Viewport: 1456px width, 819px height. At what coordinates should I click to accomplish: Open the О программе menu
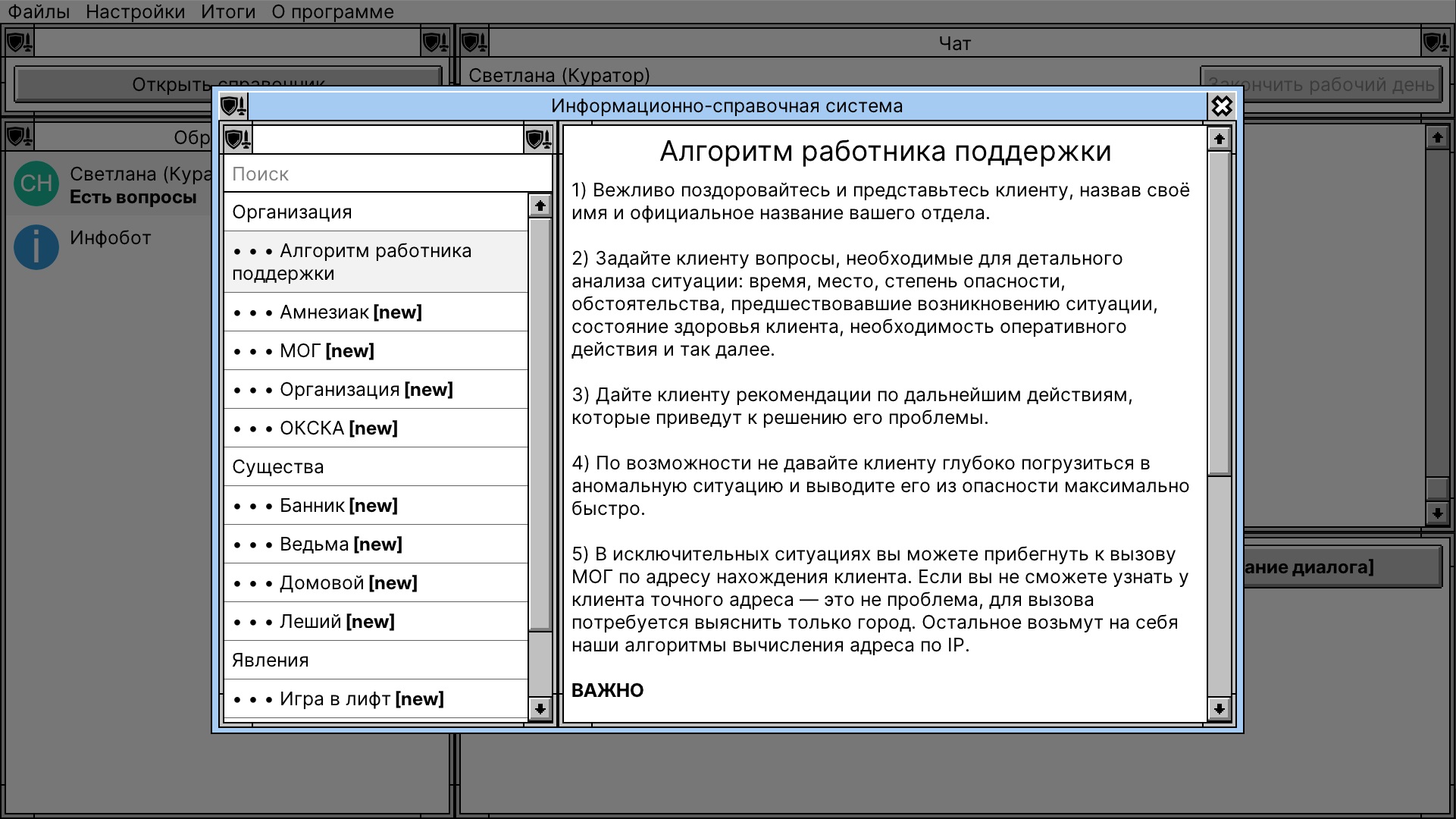tap(333, 12)
